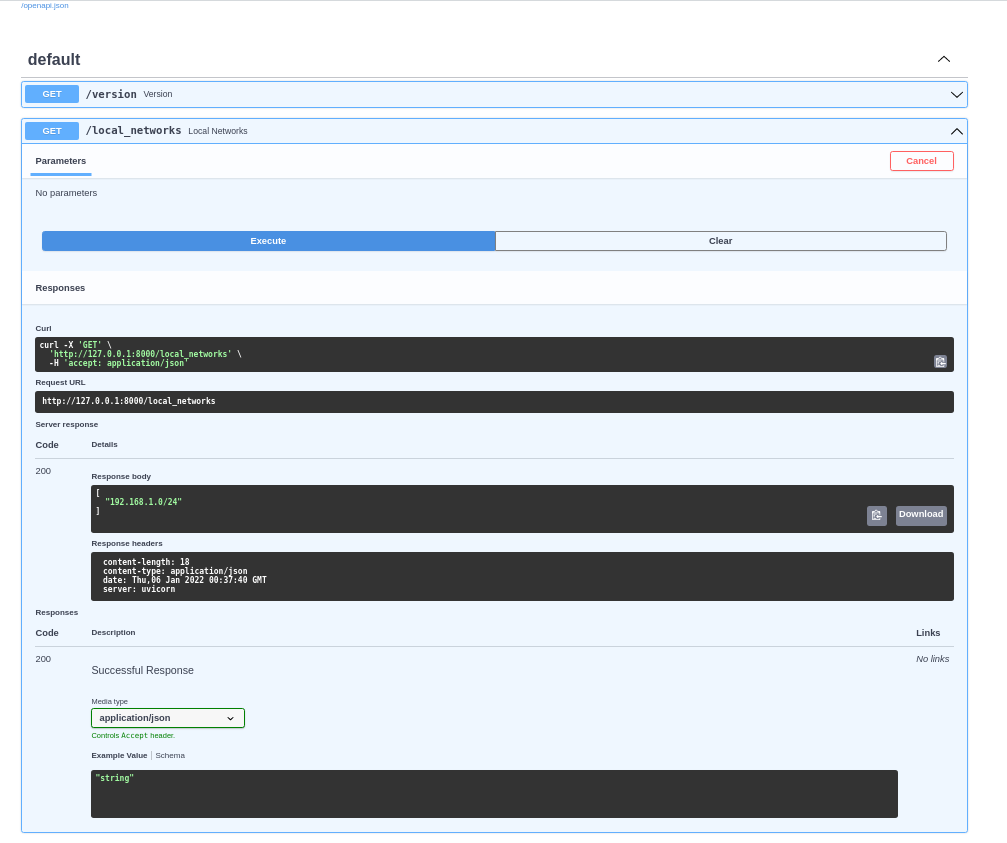Collapse the default section chevron
The width and height of the screenshot is (1007, 843).
tap(943, 59)
